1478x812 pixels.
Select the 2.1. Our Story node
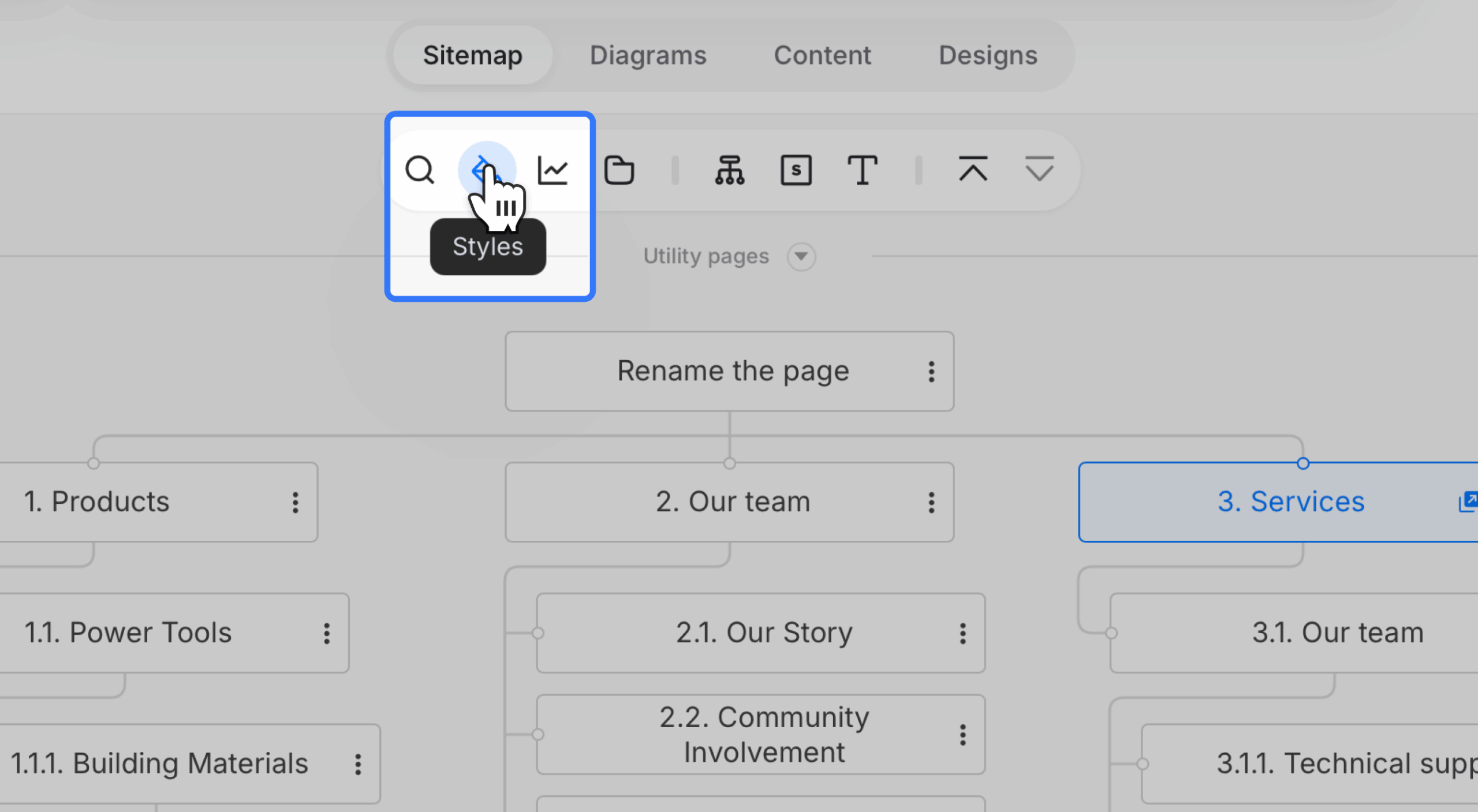click(x=761, y=633)
